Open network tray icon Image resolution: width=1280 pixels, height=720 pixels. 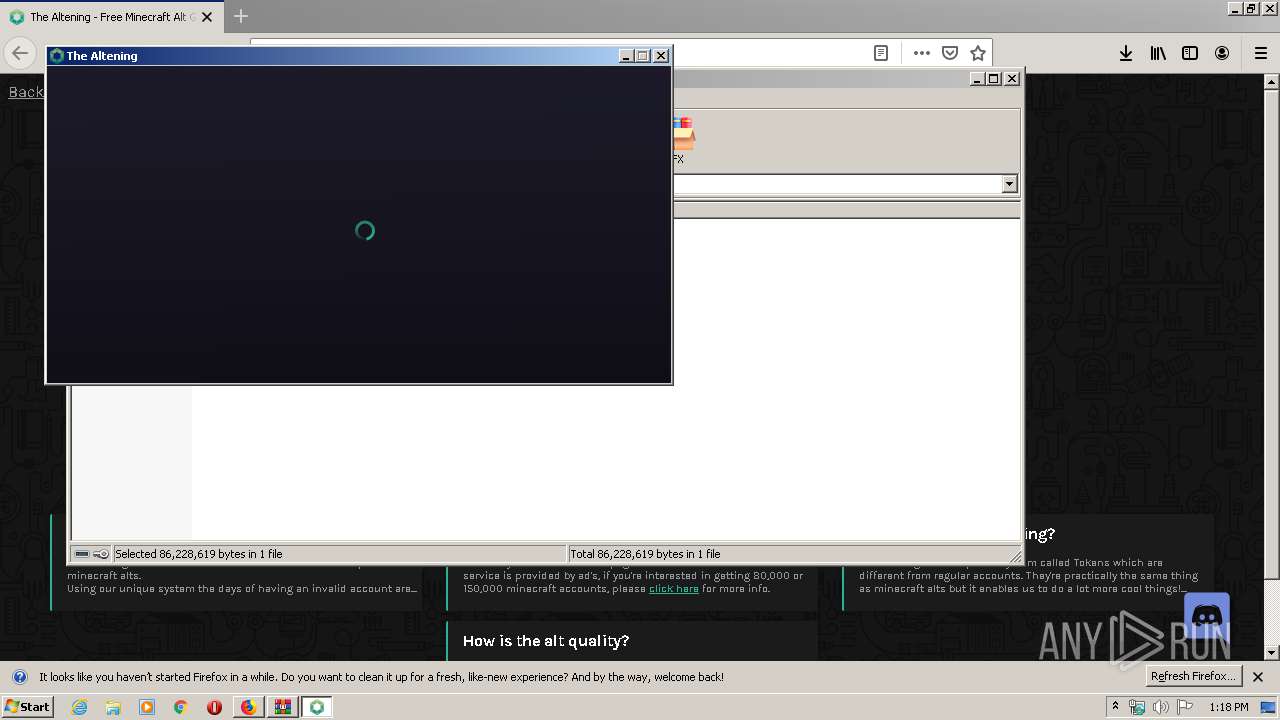pyautogui.click(x=1137, y=707)
